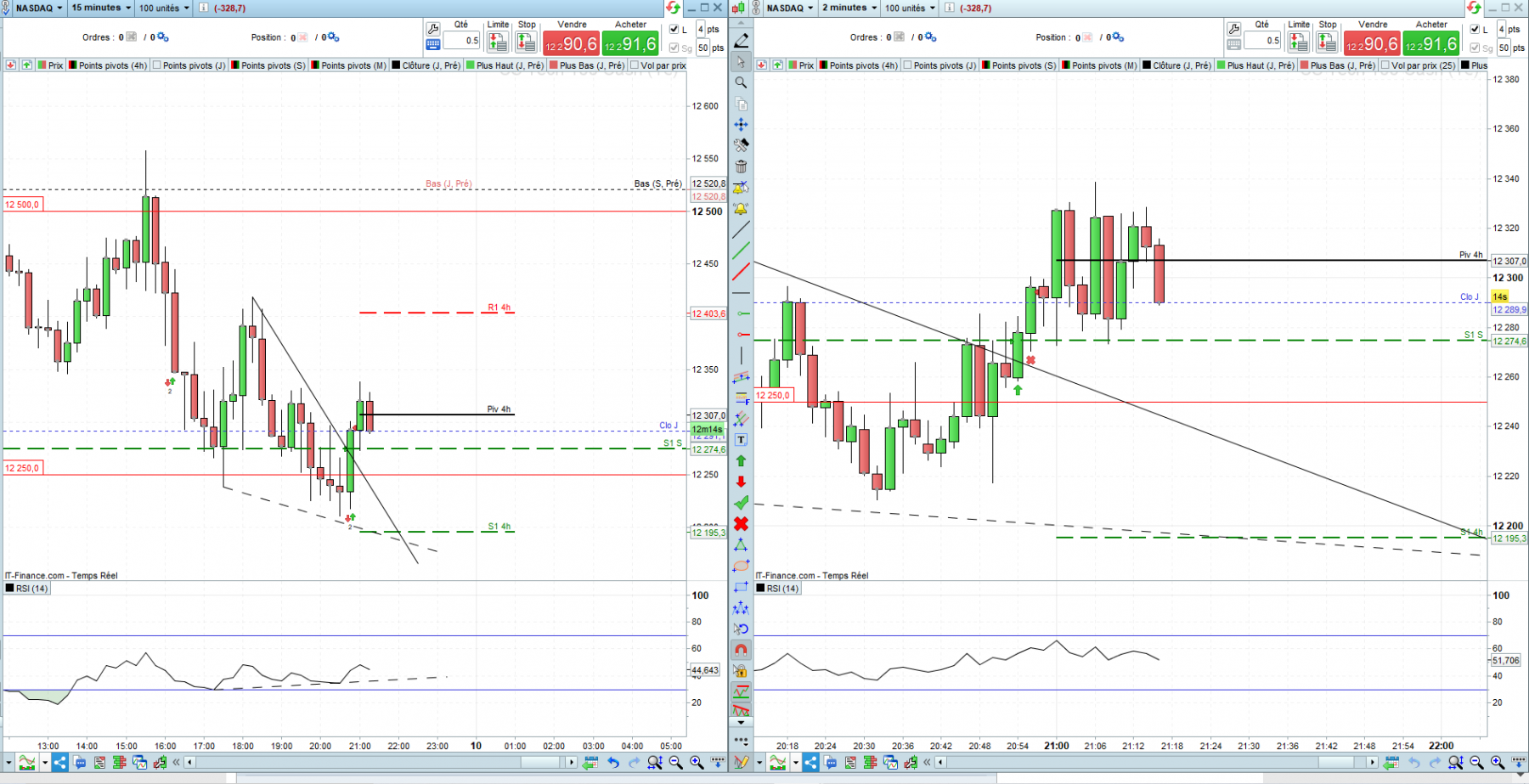Select the Plus Haut (J, Pré) tab on right chart

pyautogui.click(x=1255, y=65)
